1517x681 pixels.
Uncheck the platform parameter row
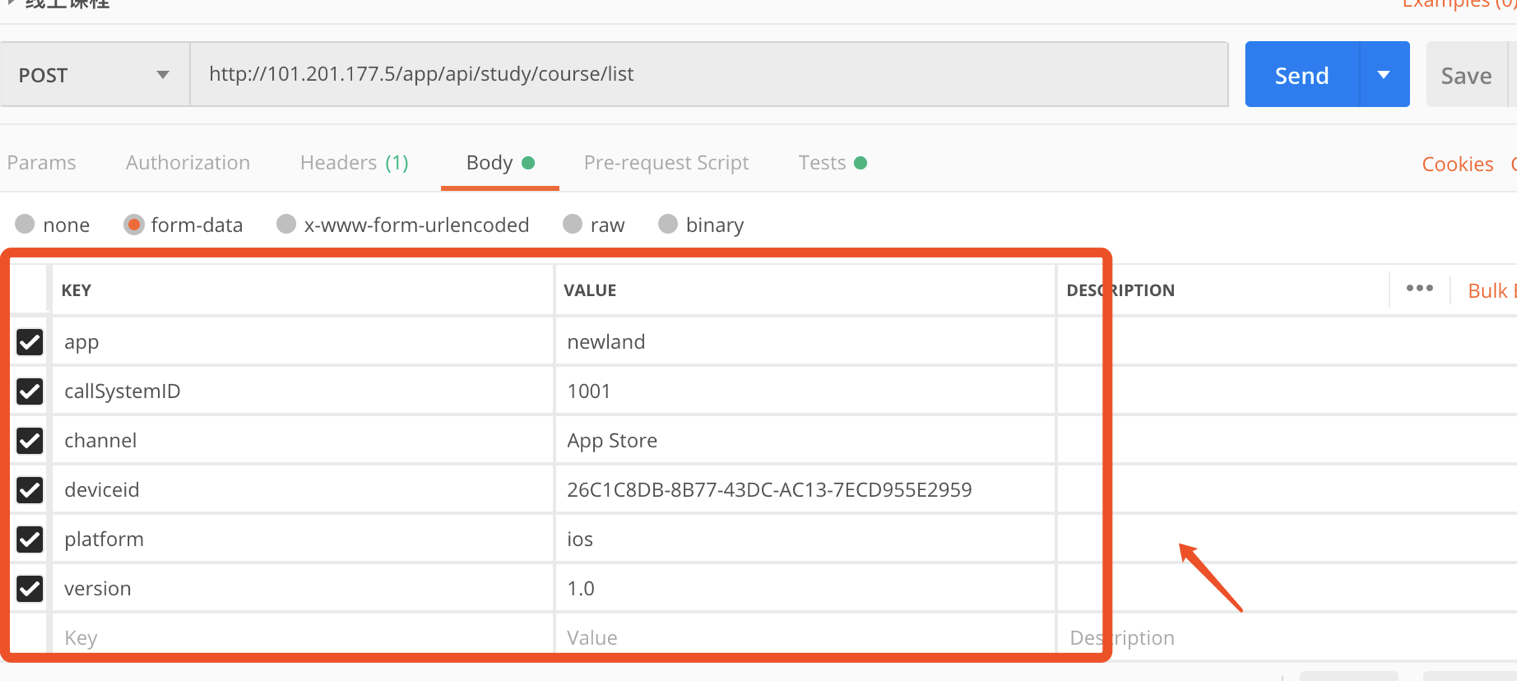(30, 539)
